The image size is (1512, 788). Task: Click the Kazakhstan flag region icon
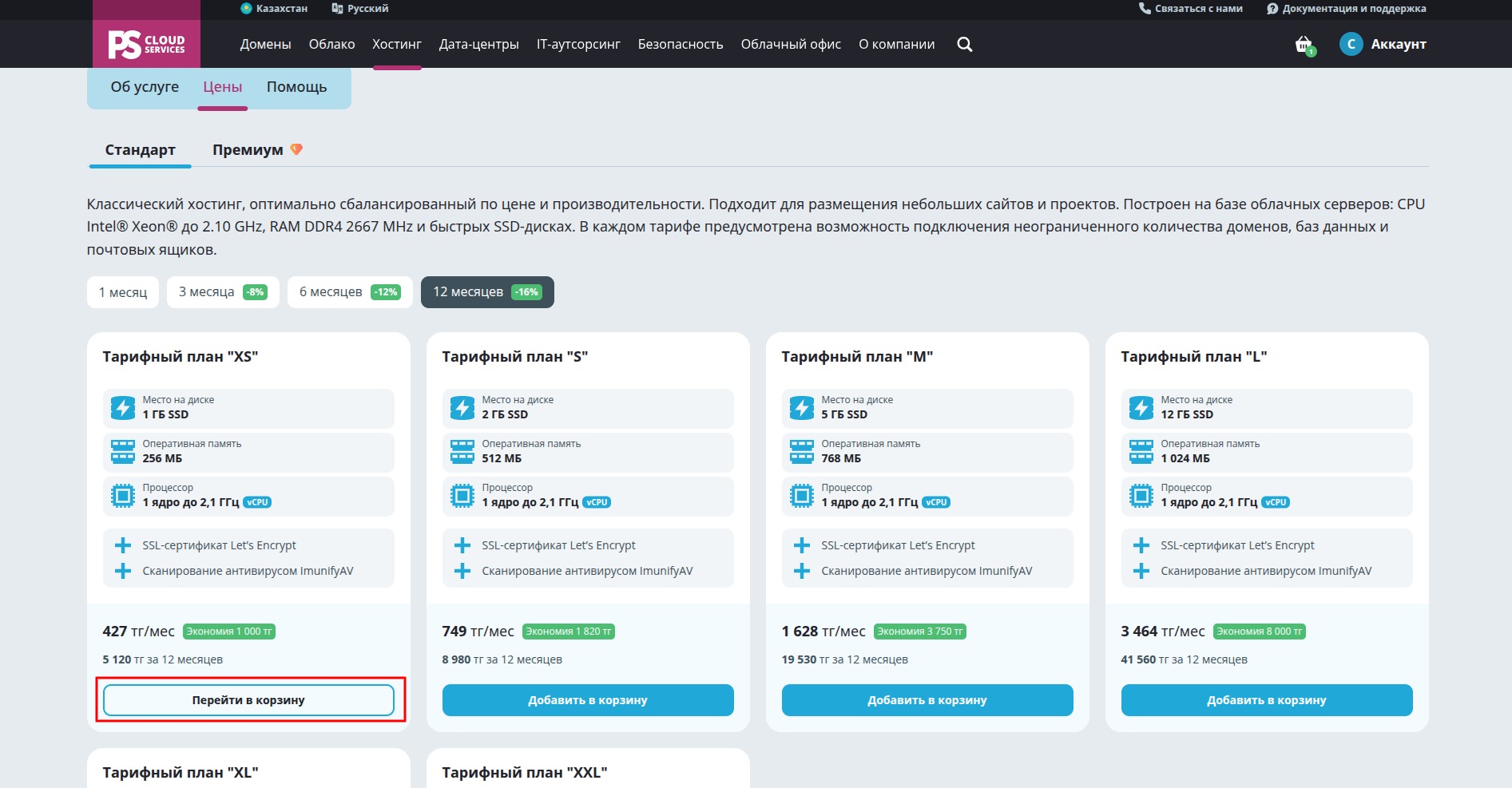point(246,9)
